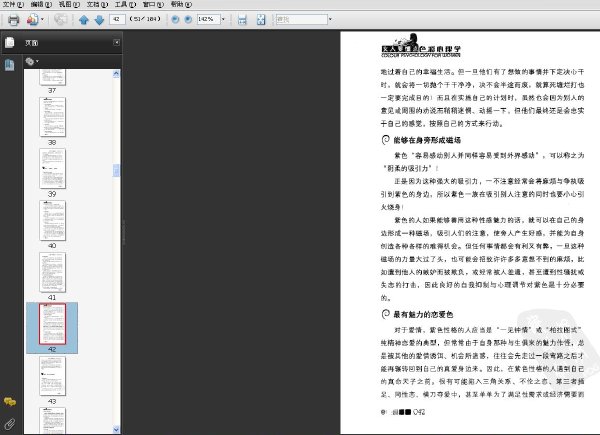Image resolution: width=600 pixels, height=435 pixels.
Task: Click the navigation pane divider grip
Action: point(123,232)
